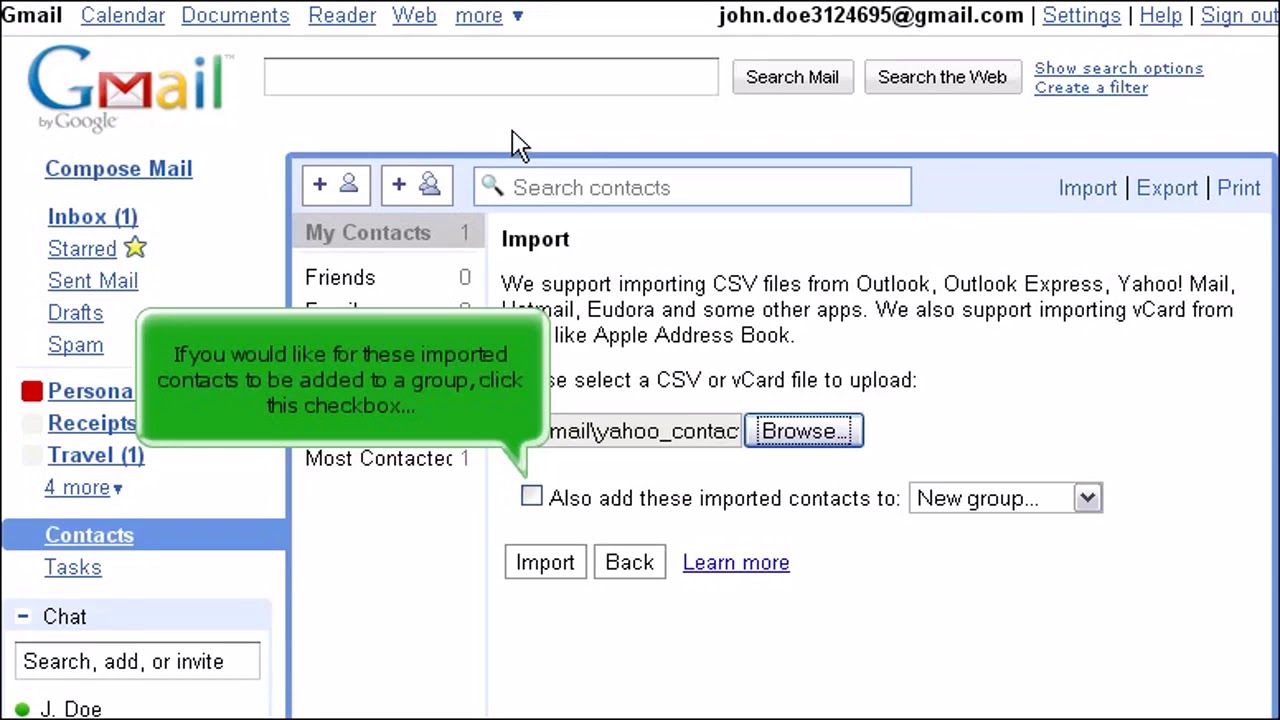Open Settings link

click(1081, 16)
